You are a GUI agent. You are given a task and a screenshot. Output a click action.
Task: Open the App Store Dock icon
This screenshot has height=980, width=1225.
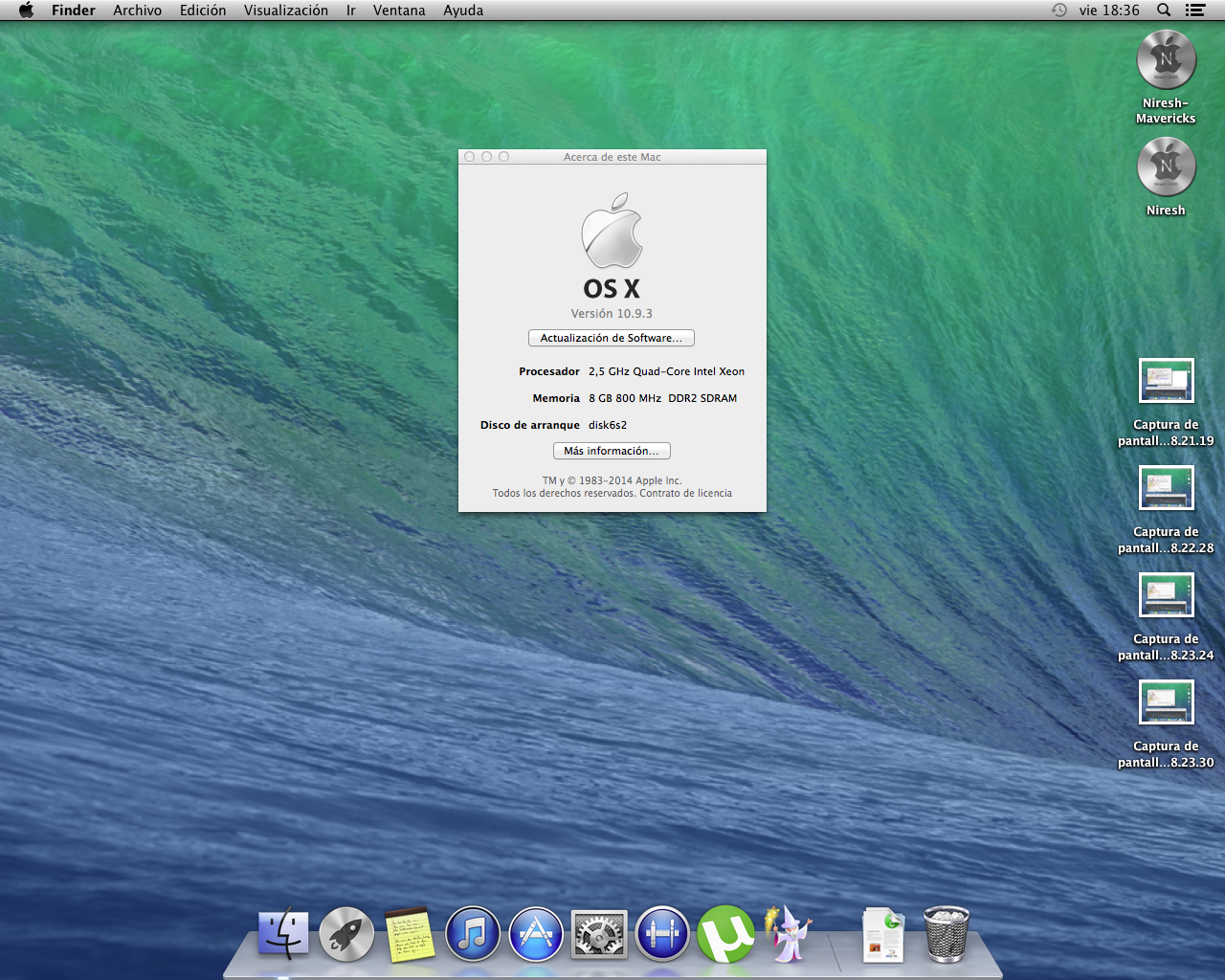(x=536, y=934)
